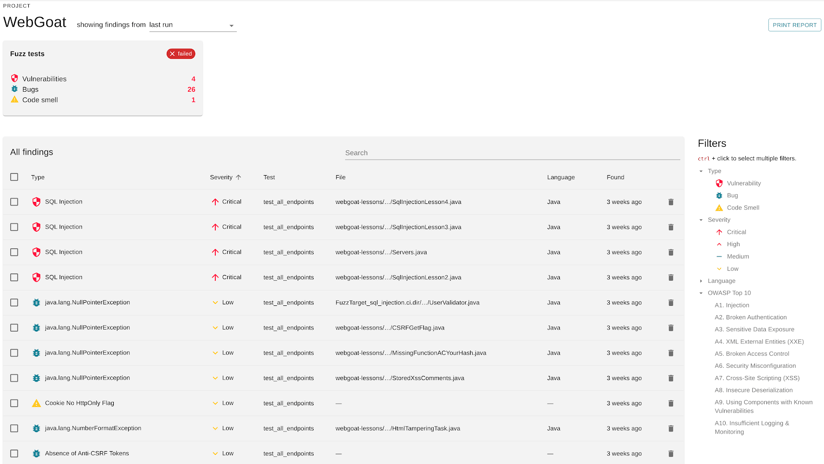Check the SqlInjectionLesson3.java row checkbox

tap(14, 227)
